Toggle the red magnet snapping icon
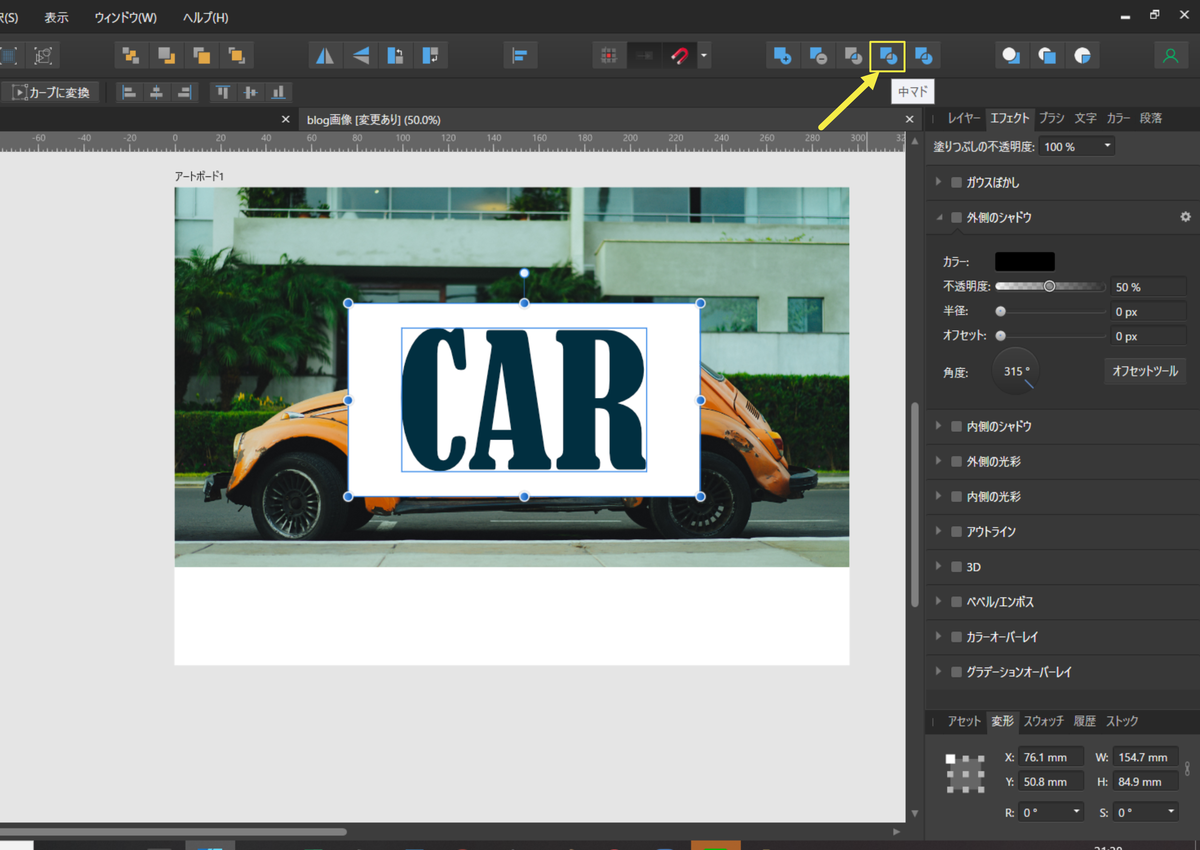Image resolution: width=1200 pixels, height=850 pixels. [x=679, y=56]
